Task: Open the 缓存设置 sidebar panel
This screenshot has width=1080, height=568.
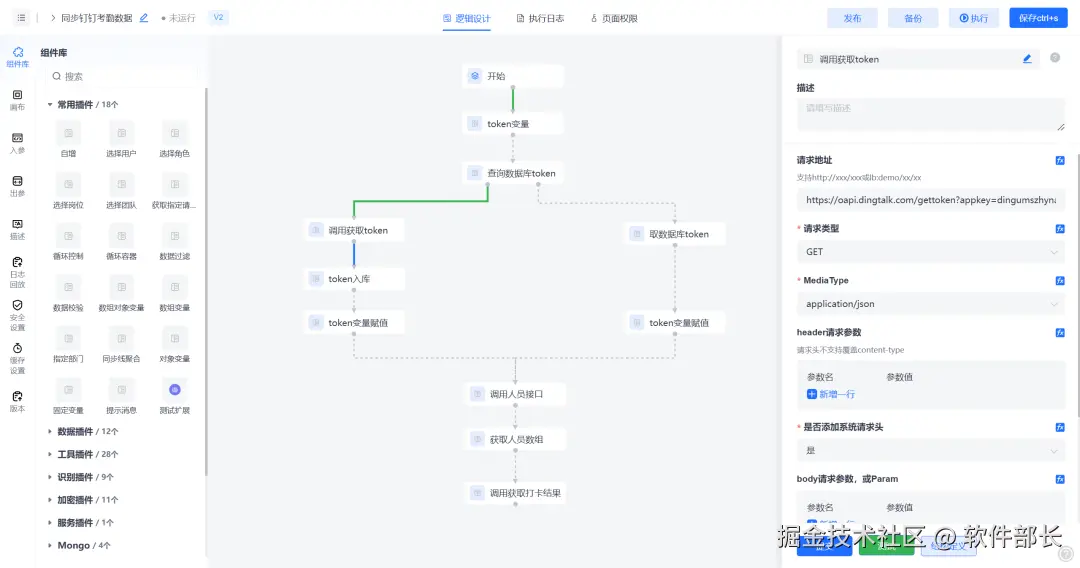Action: tap(17, 357)
